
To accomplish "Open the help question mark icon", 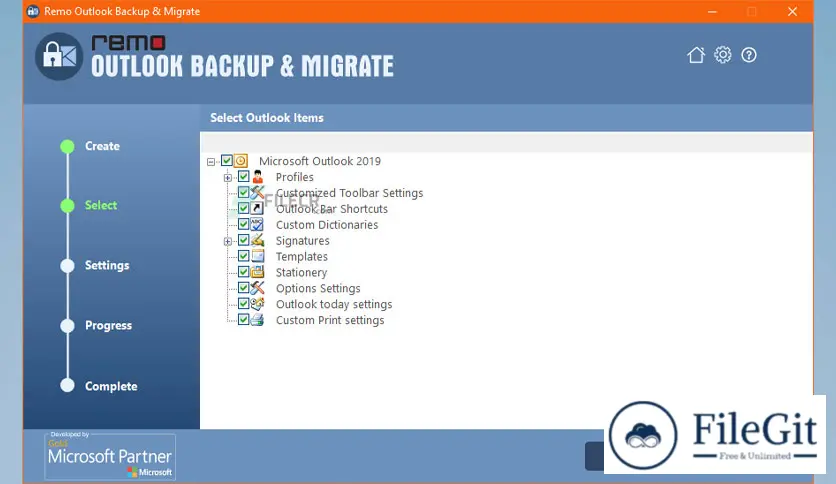I will click(749, 55).
